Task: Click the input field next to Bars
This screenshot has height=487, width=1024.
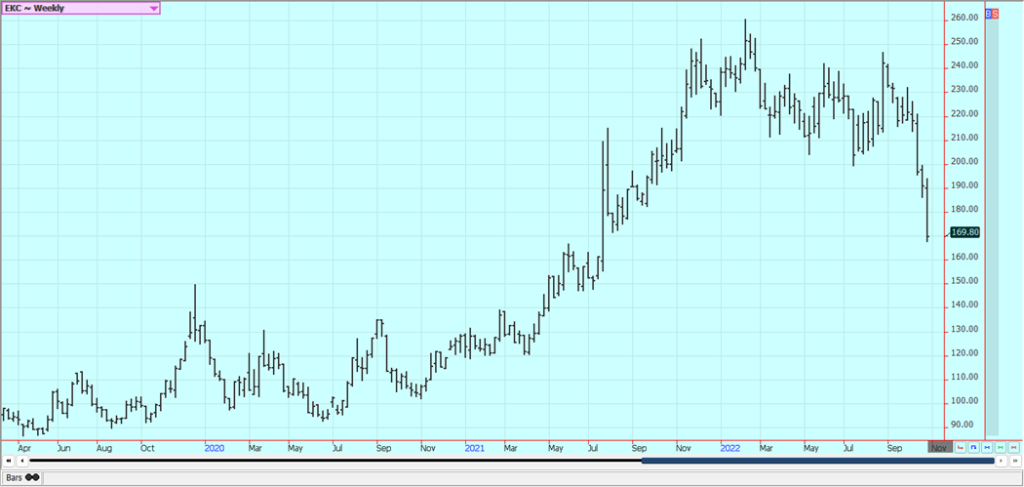Action: [x=532, y=478]
